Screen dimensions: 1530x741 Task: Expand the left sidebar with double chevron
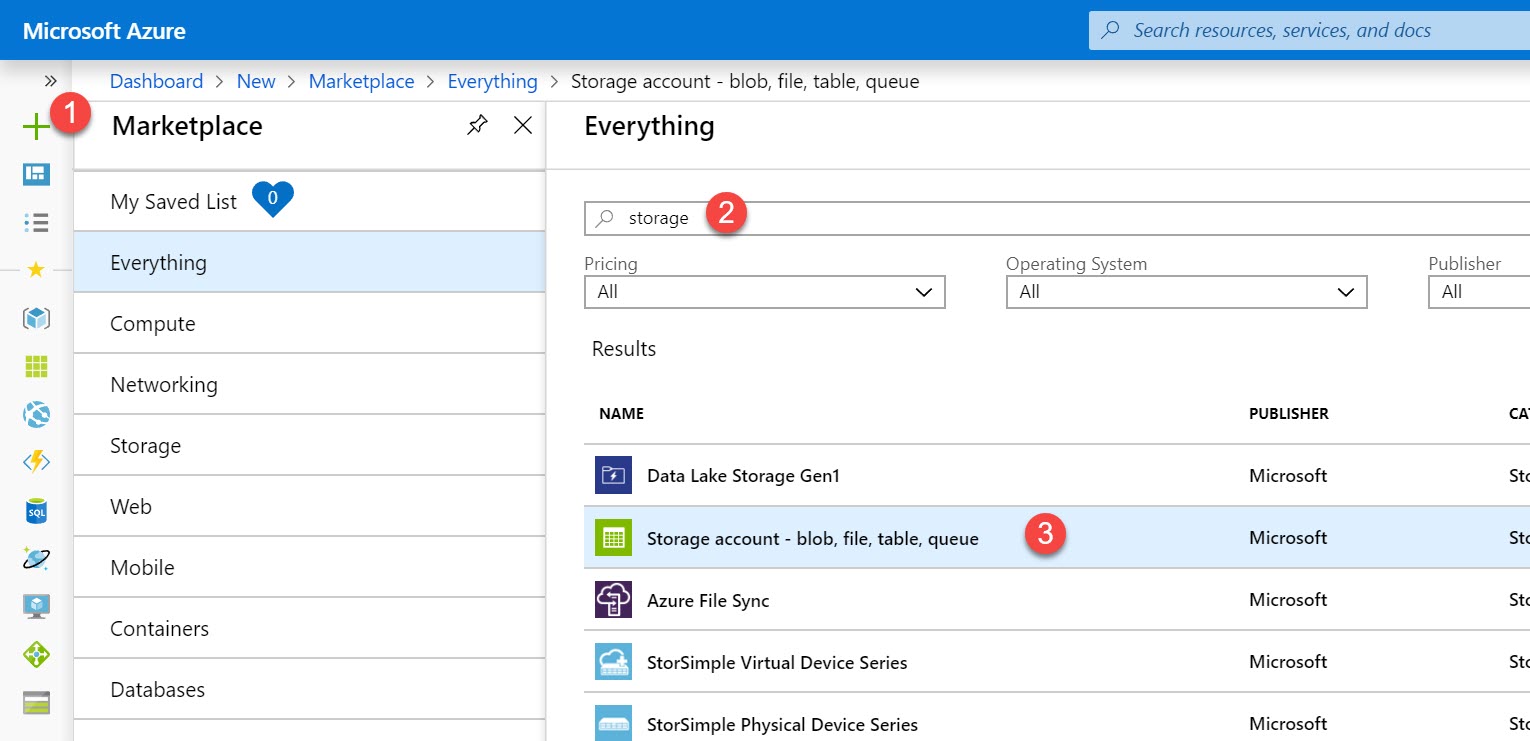click(50, 81)
